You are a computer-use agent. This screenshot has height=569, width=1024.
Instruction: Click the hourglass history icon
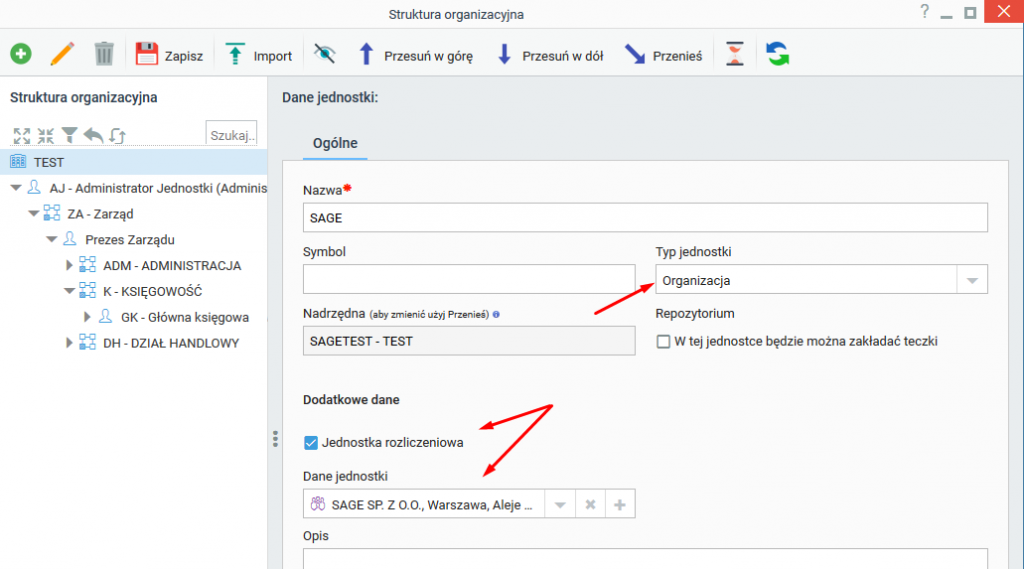tap(735, 54)
